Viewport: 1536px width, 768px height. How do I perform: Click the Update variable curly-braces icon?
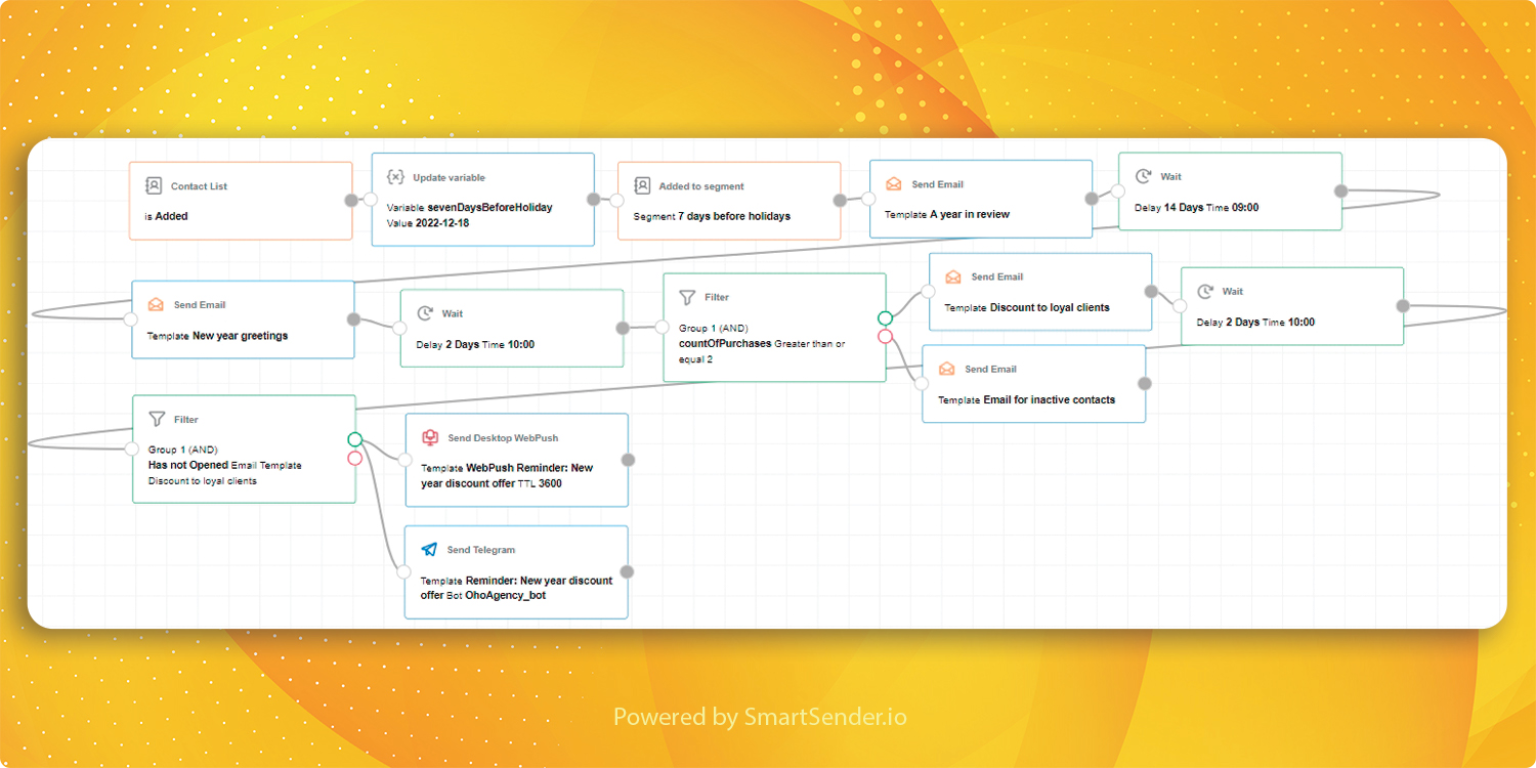[x=395, y=177]
